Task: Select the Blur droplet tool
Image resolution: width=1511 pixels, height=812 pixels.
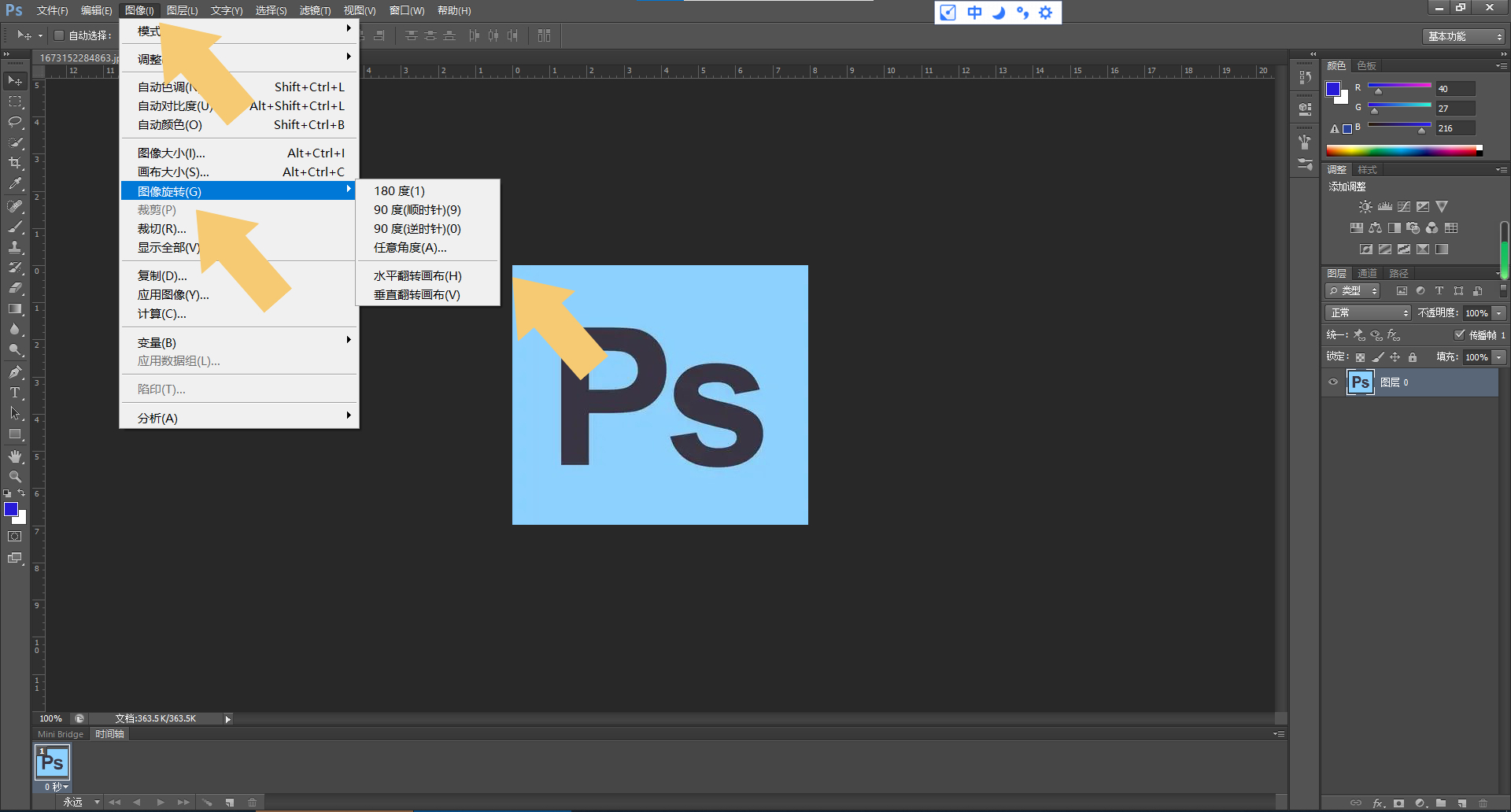Action: [x=15, y=329]
